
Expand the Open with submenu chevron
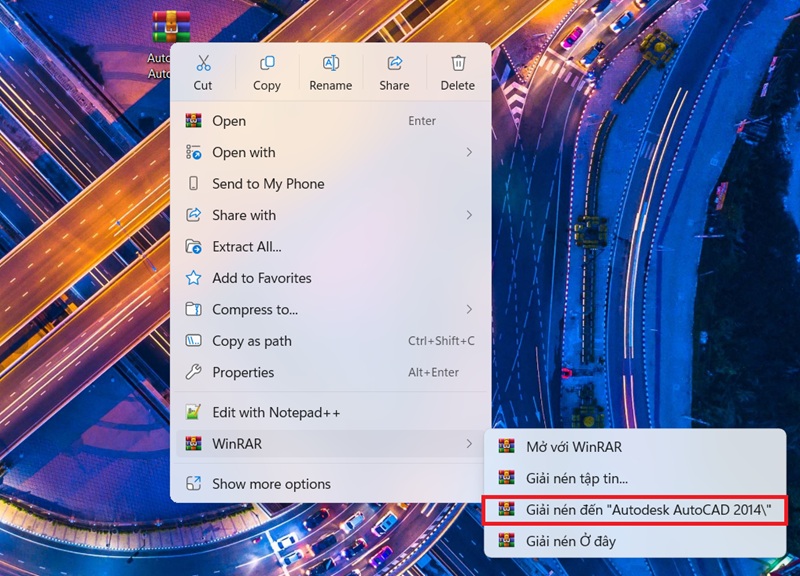pyautogui.click(x=468, y=152)
